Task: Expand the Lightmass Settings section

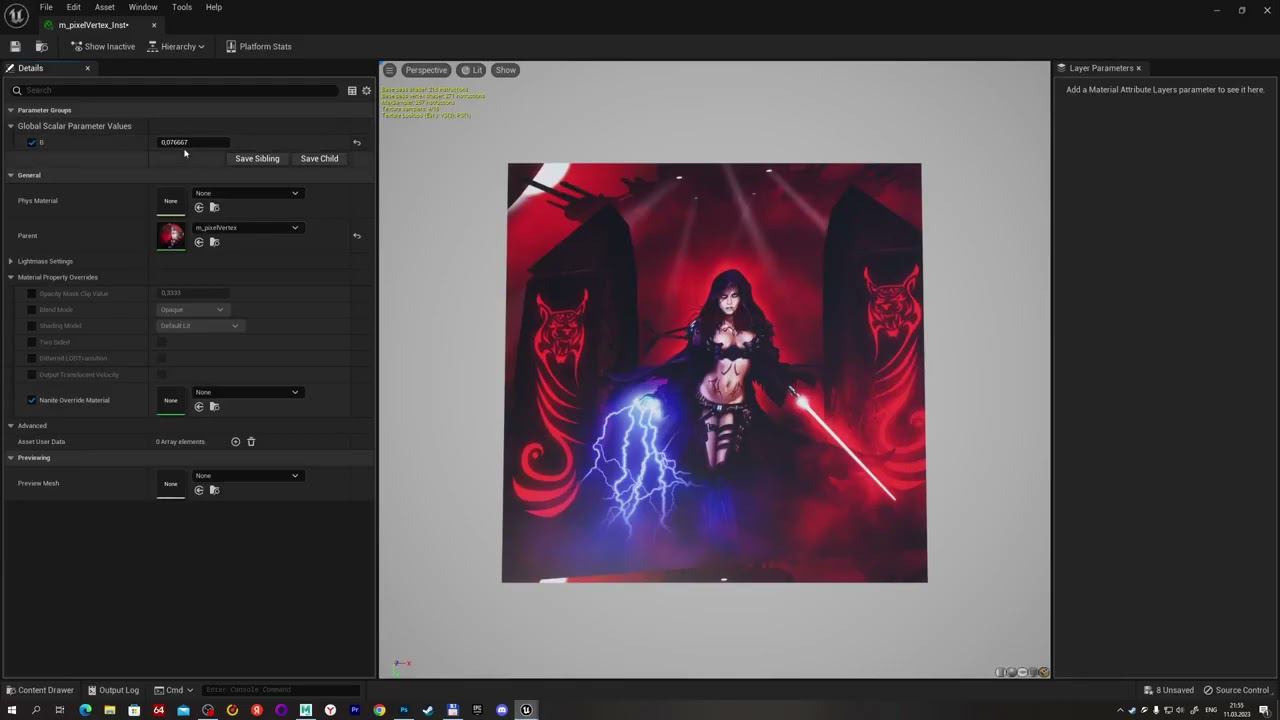Action: 11,261
